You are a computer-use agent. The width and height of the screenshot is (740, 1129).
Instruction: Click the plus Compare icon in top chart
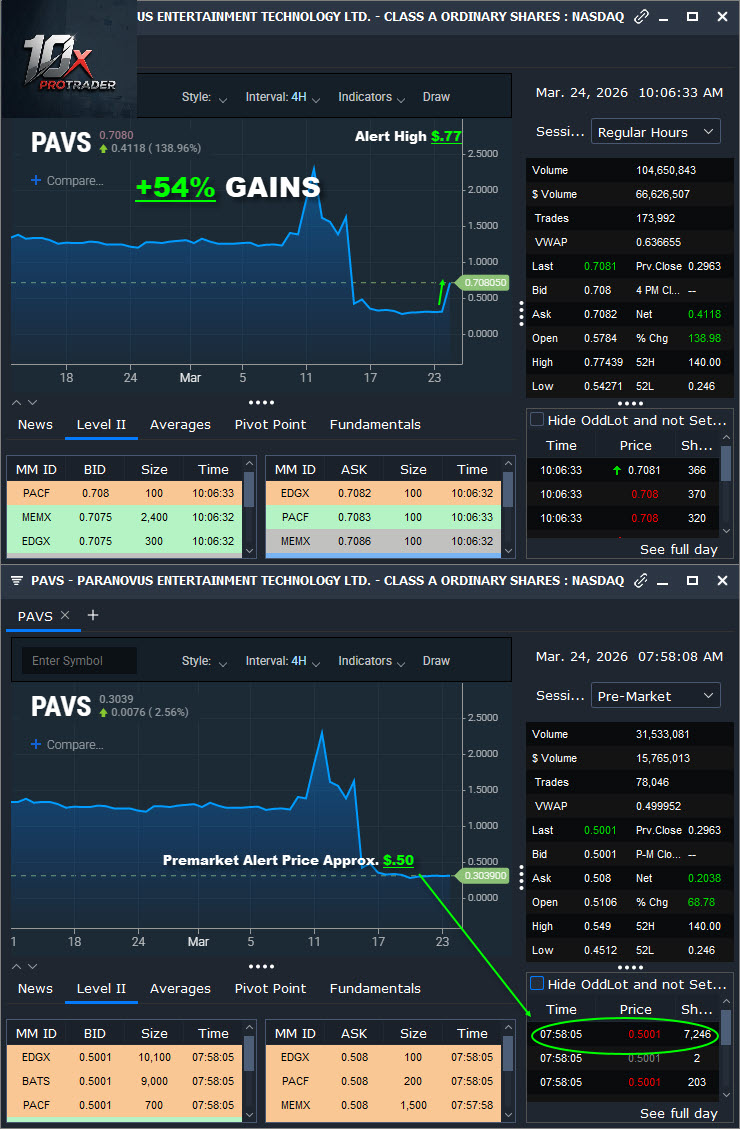(x=36, y=181)
